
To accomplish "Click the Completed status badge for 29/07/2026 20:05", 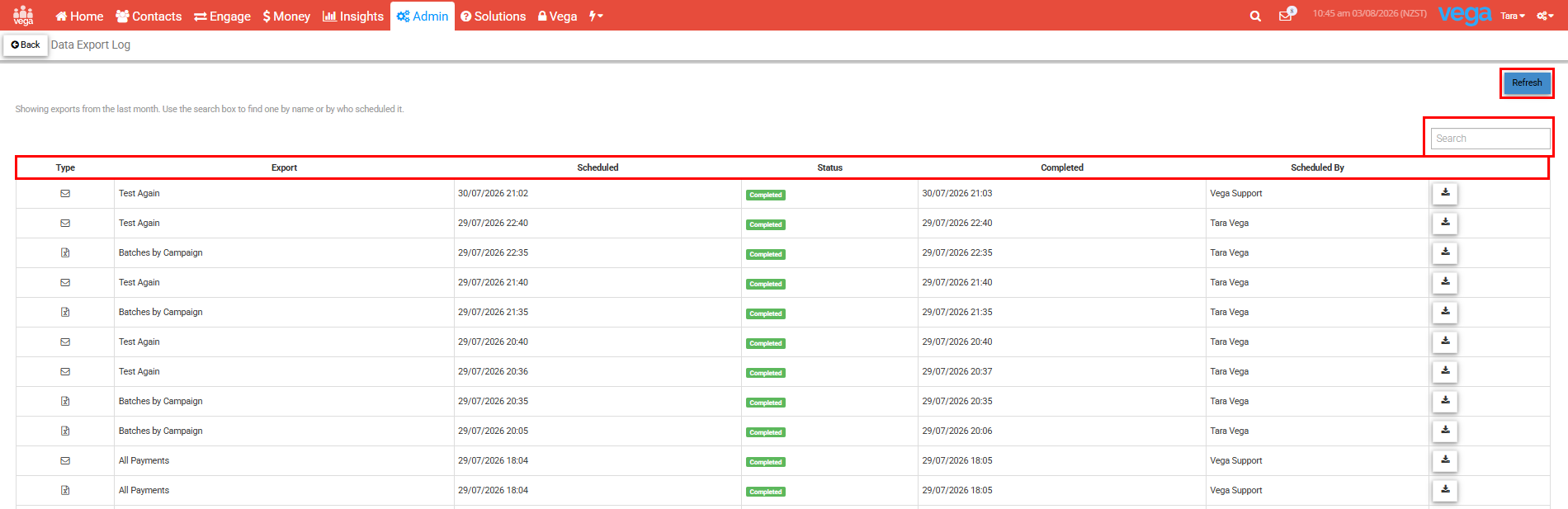I will [766, 433].
